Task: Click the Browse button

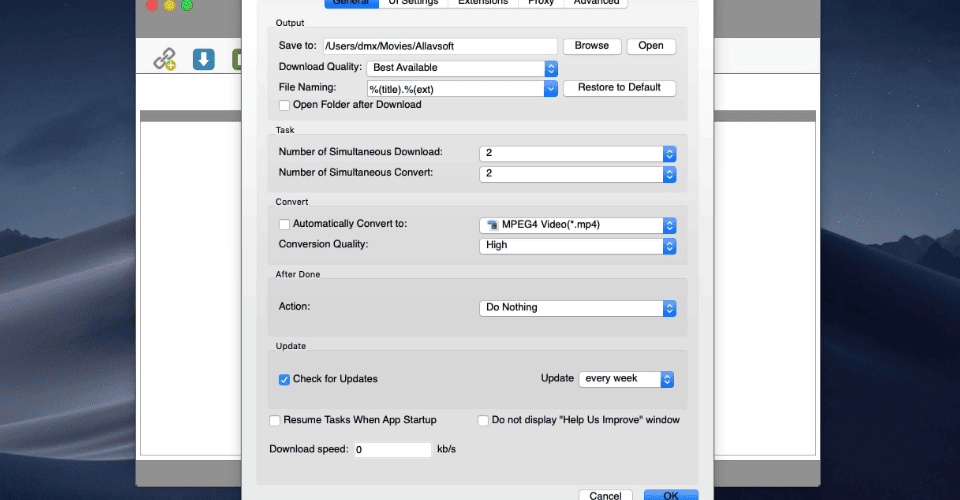Action: (x=591, y=46)
